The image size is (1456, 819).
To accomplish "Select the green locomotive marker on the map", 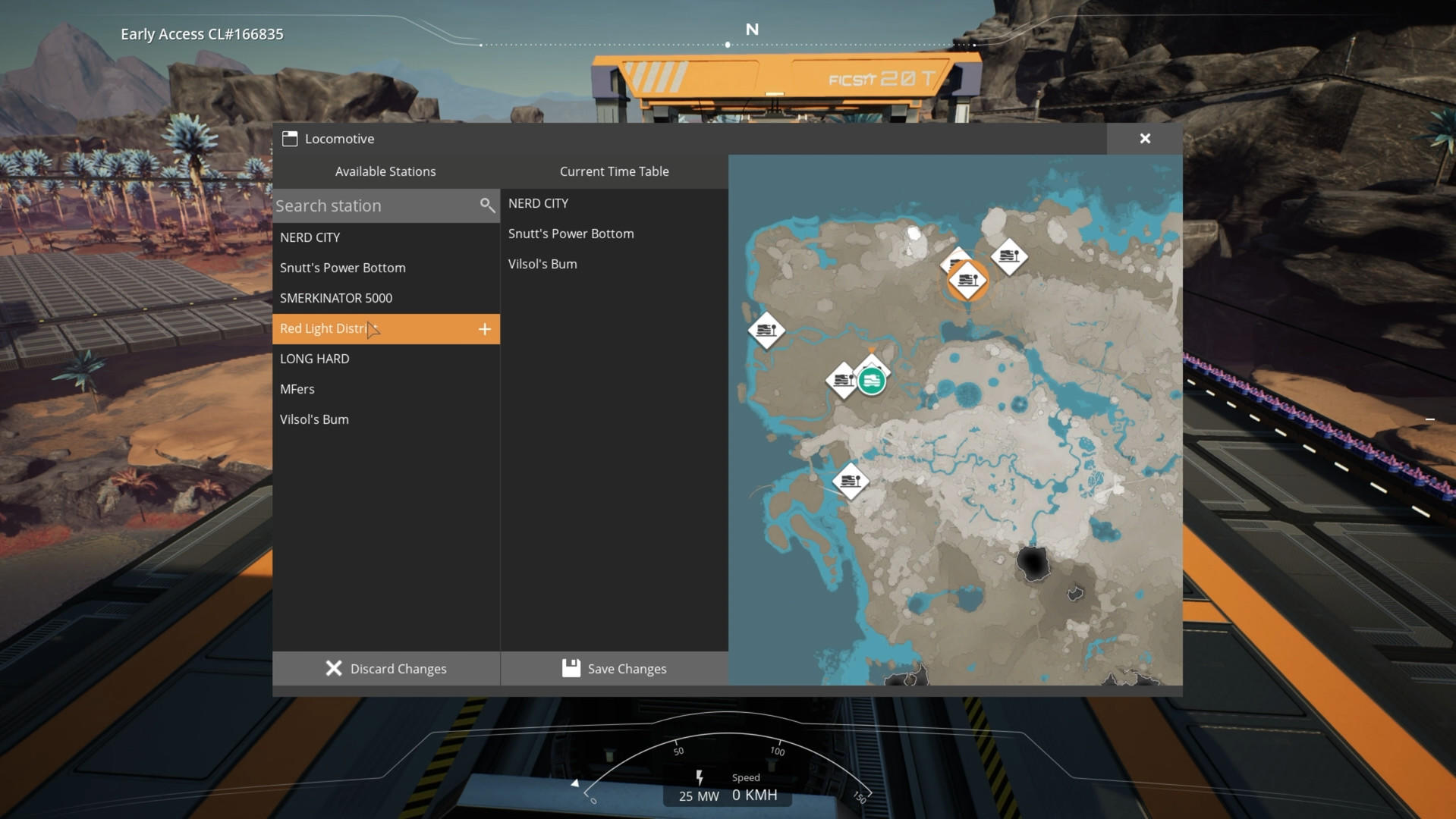I will [x=871, y=380].
